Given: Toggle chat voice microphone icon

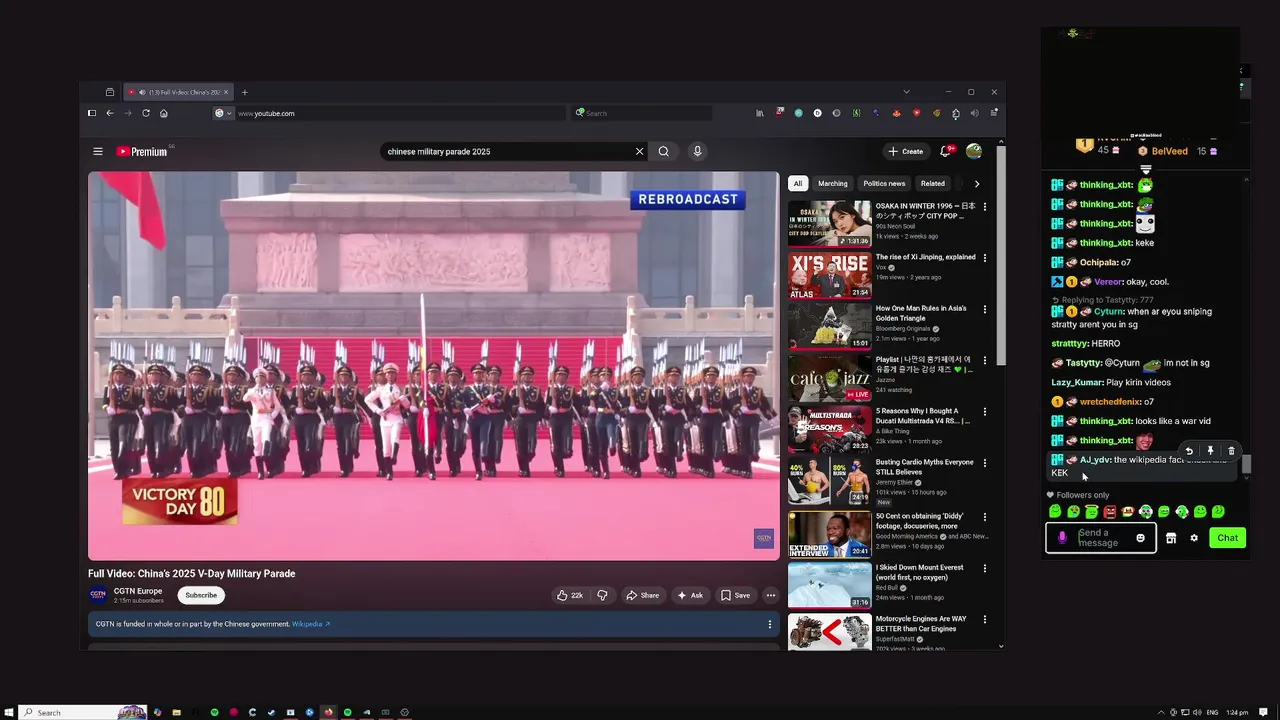Looking at the screenshot, I should (x=1062, y=538).
